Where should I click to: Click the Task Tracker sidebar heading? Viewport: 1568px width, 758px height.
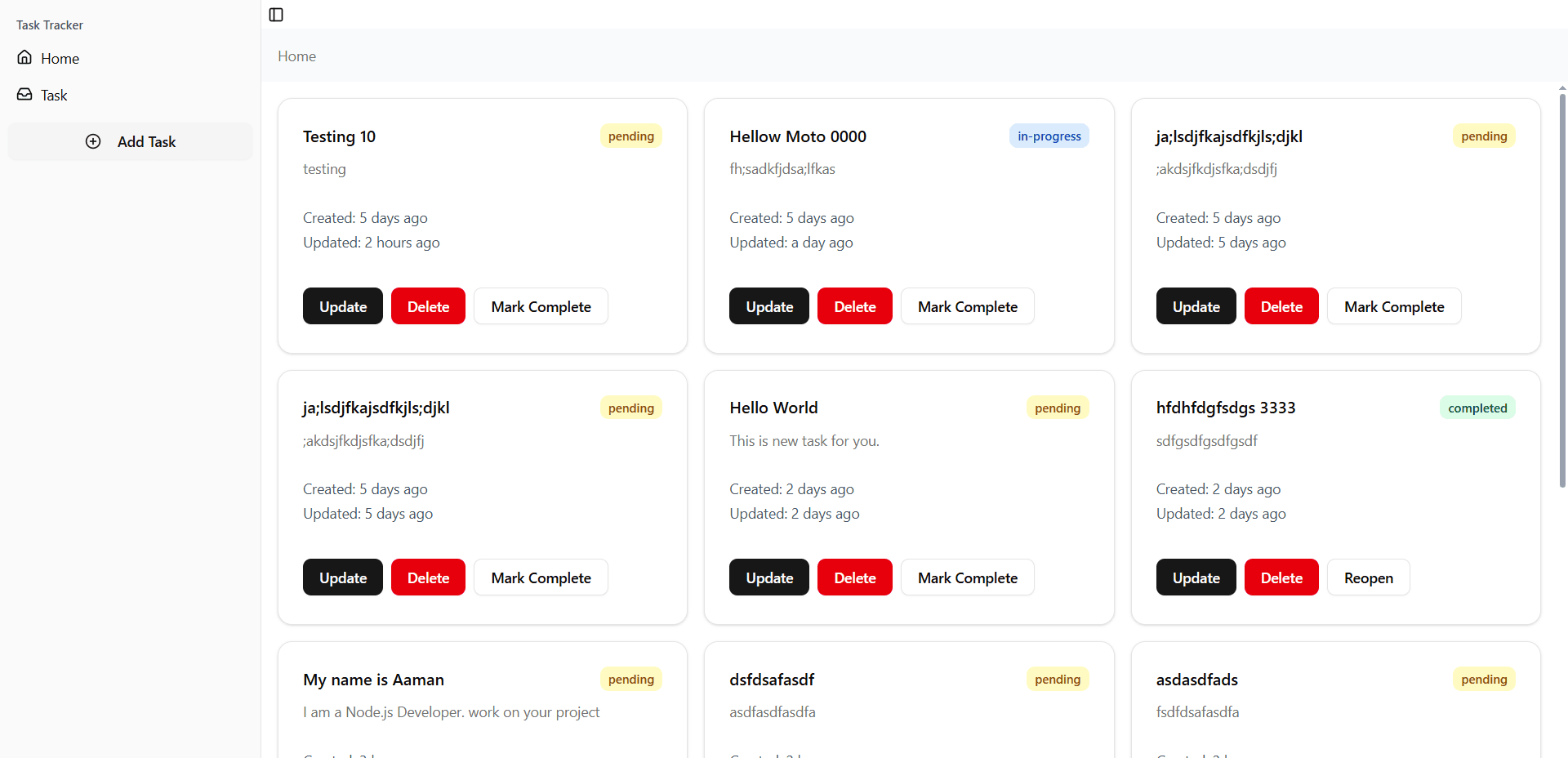click(x=50, y=25)
